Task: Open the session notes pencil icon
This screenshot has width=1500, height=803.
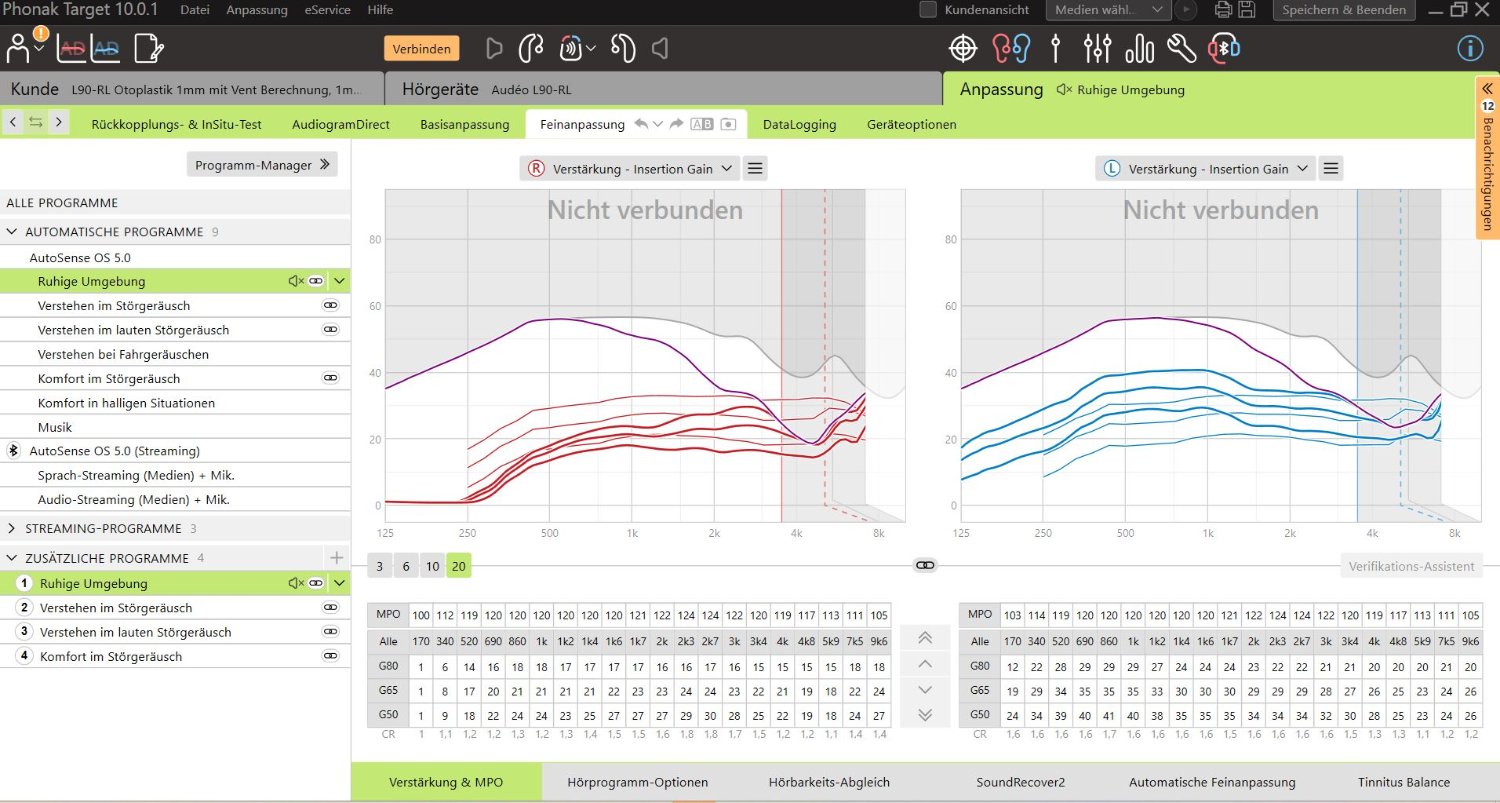Action: (148, 48)
